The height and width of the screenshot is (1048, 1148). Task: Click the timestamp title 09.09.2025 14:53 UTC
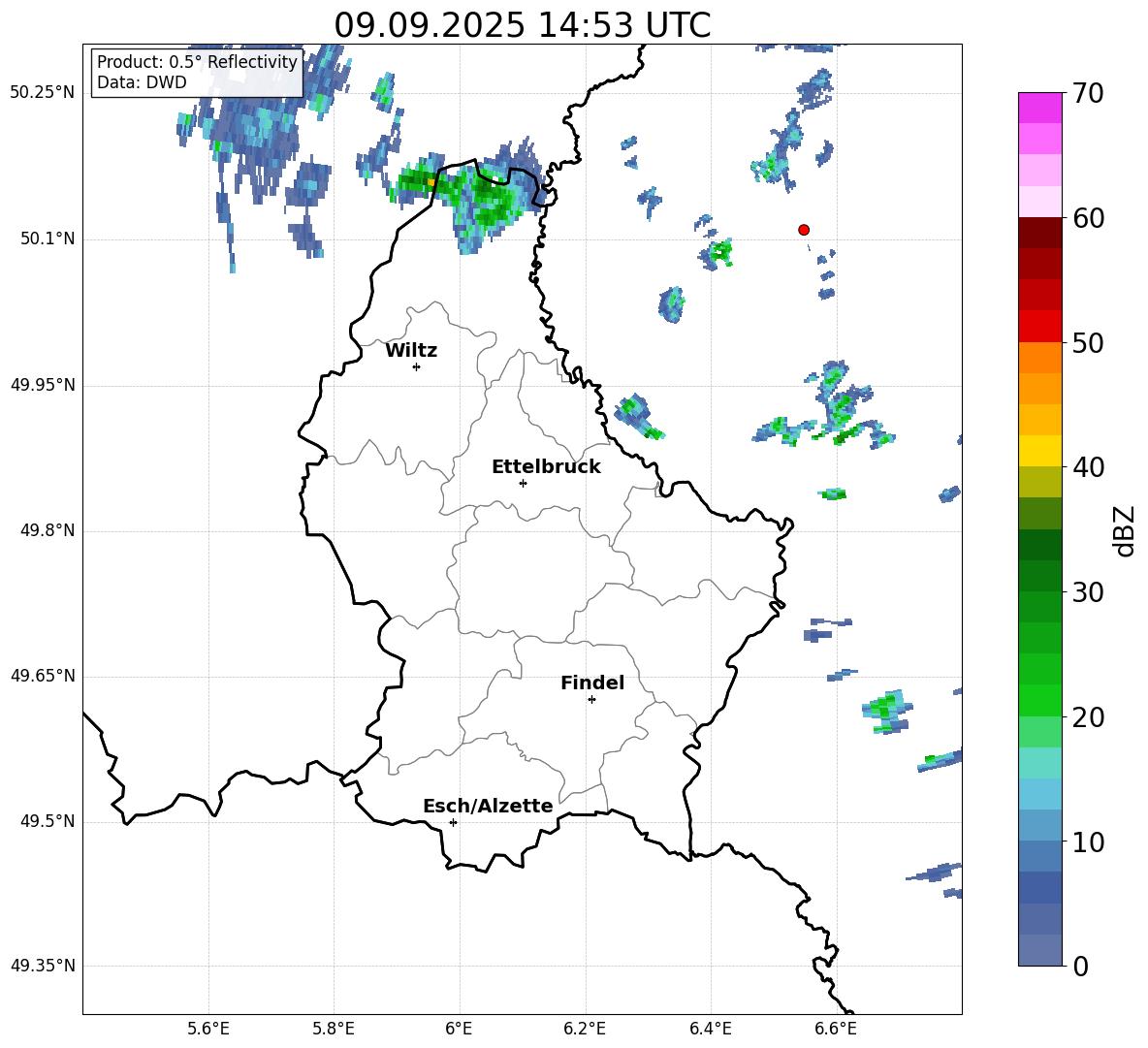coord(523,25)
